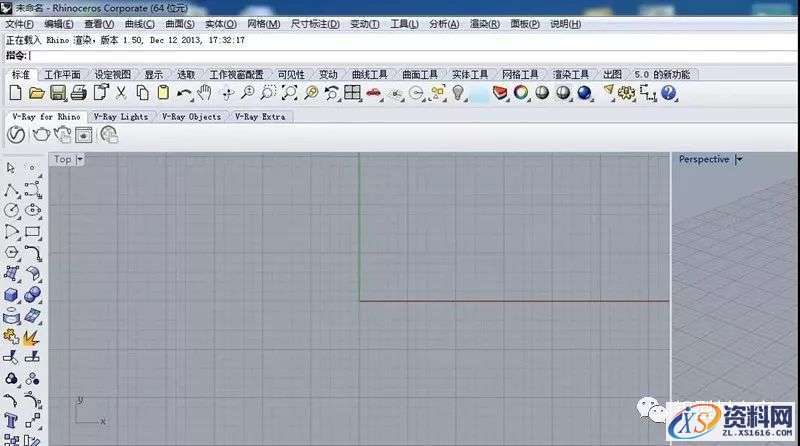
Task: Click the pointer selection arrow tool
Action: (x=13, y=168)
